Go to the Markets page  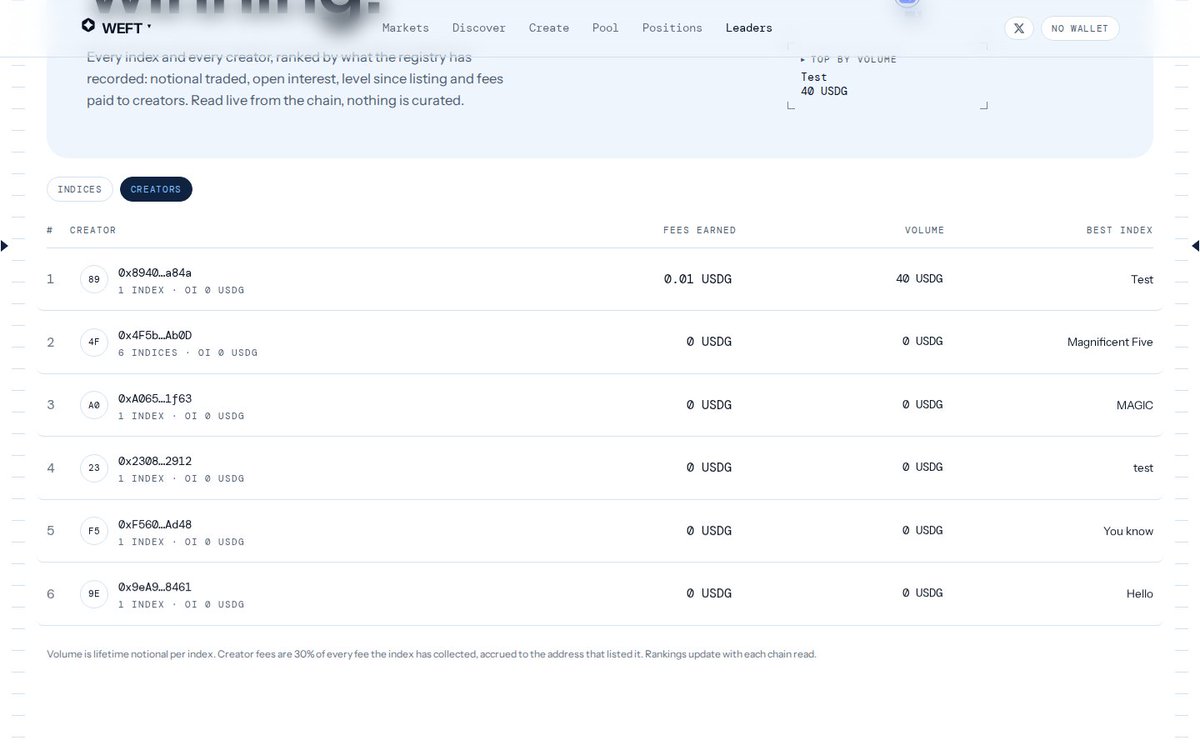pyautogui.click(x=405, y=28)
